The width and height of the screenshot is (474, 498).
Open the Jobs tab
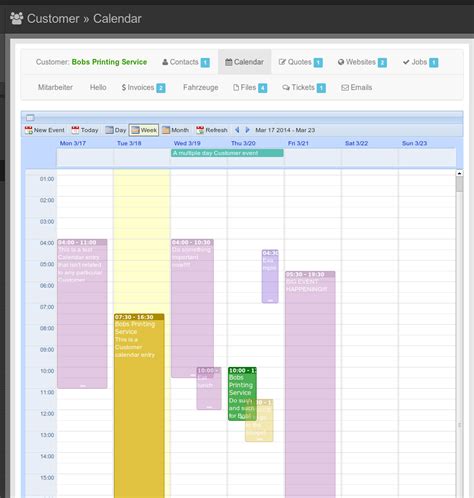tap(420, 62)
